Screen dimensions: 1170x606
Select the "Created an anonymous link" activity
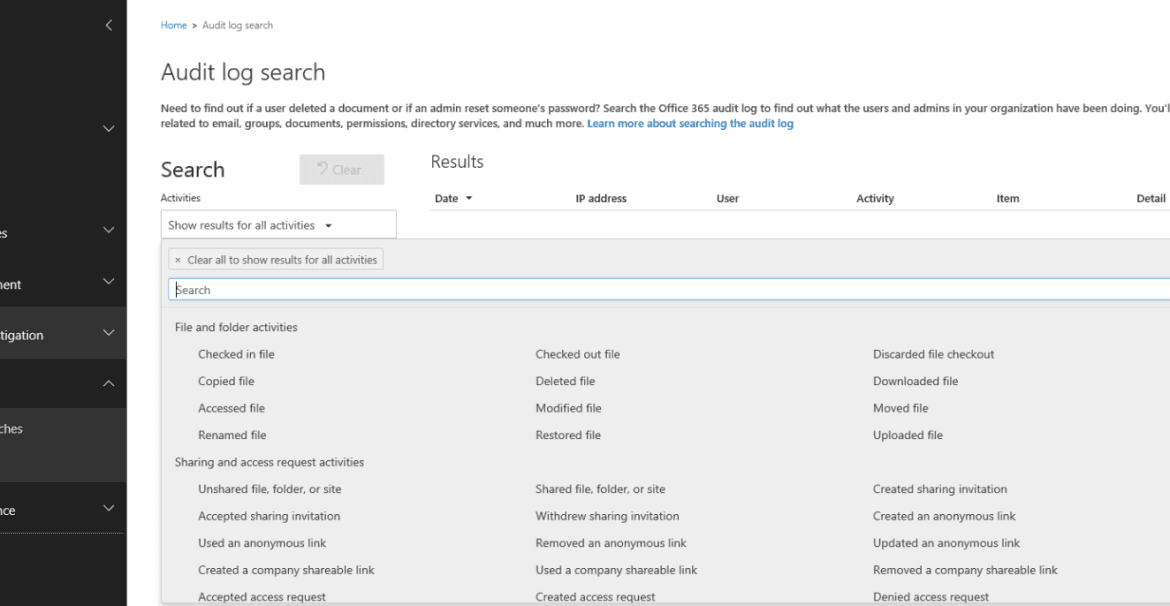944,516
